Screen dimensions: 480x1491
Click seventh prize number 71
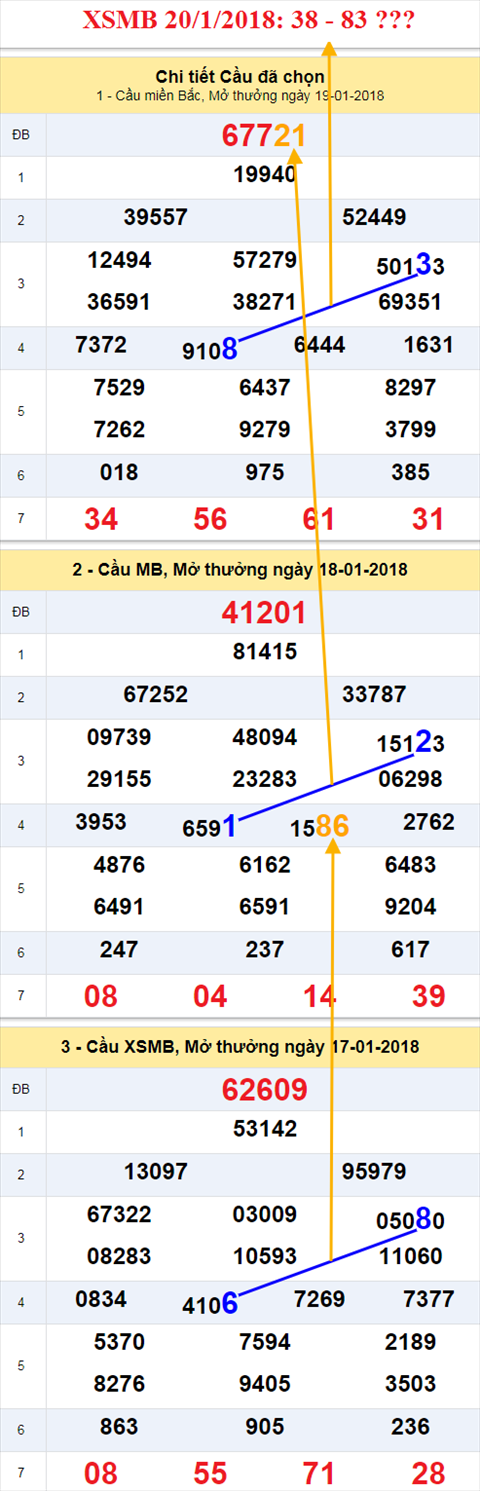tap(319, 1473)
